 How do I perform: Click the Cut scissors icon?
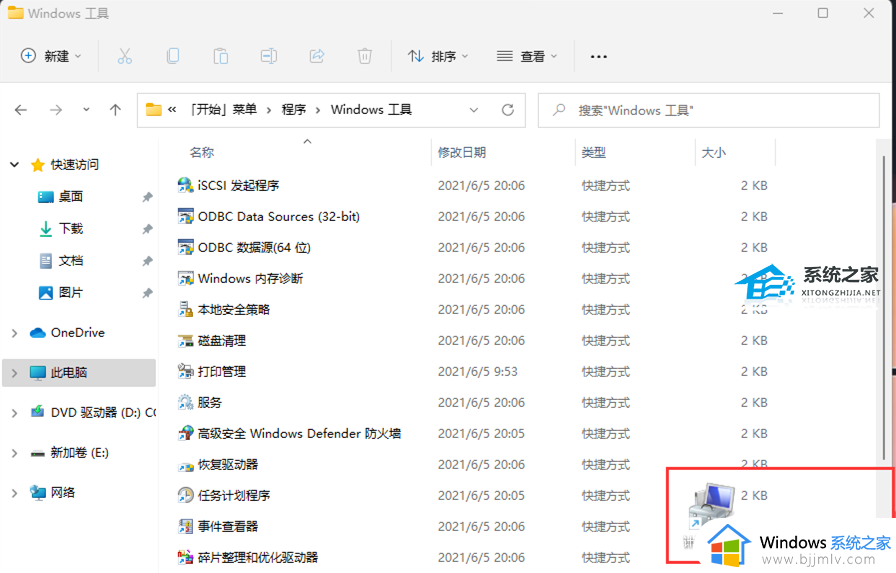(125, 56)
